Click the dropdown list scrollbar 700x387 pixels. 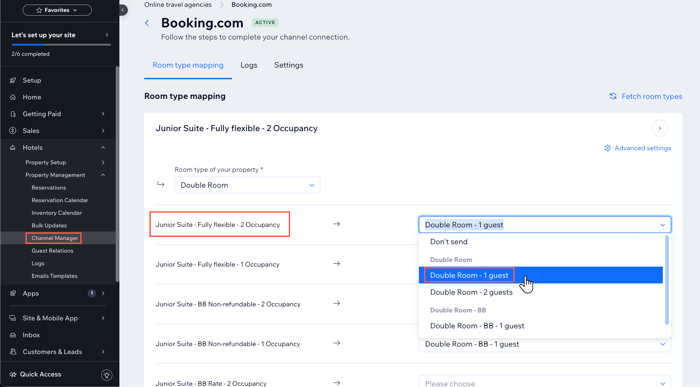click(667, 280)
